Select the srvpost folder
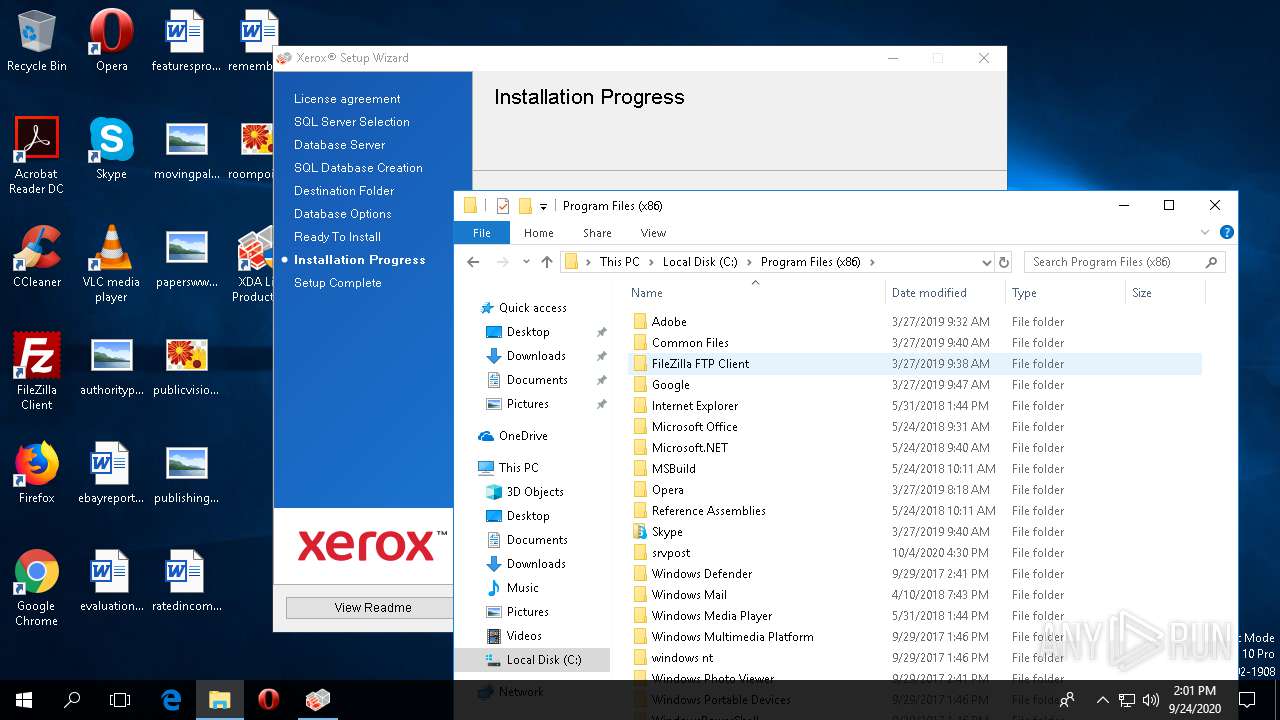 point(671,553)
